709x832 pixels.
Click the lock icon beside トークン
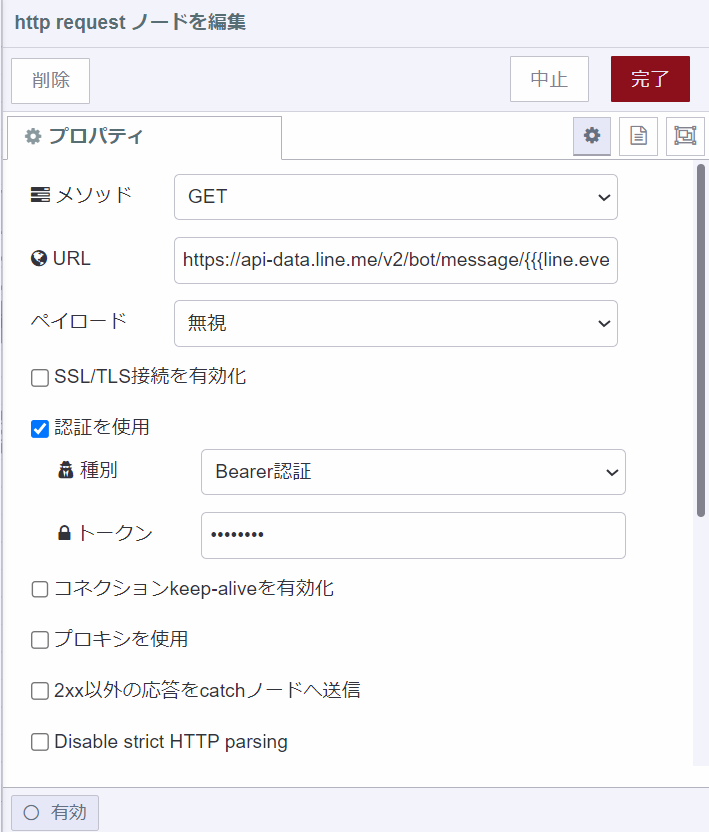64,533
